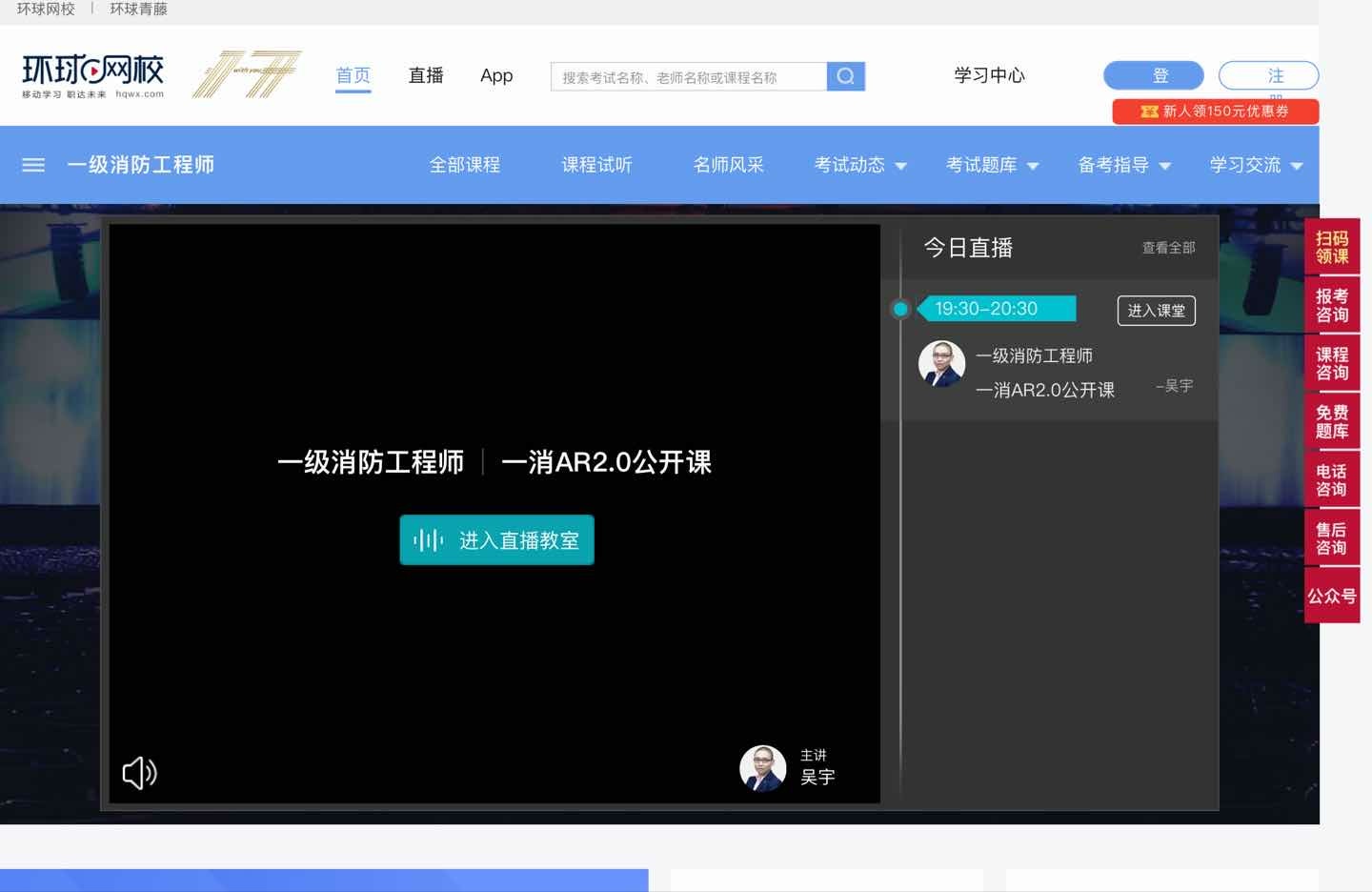This screenshot has height=892, width=1372.
Task: Switch to the 直播 tab
Action: click(426, 76)
